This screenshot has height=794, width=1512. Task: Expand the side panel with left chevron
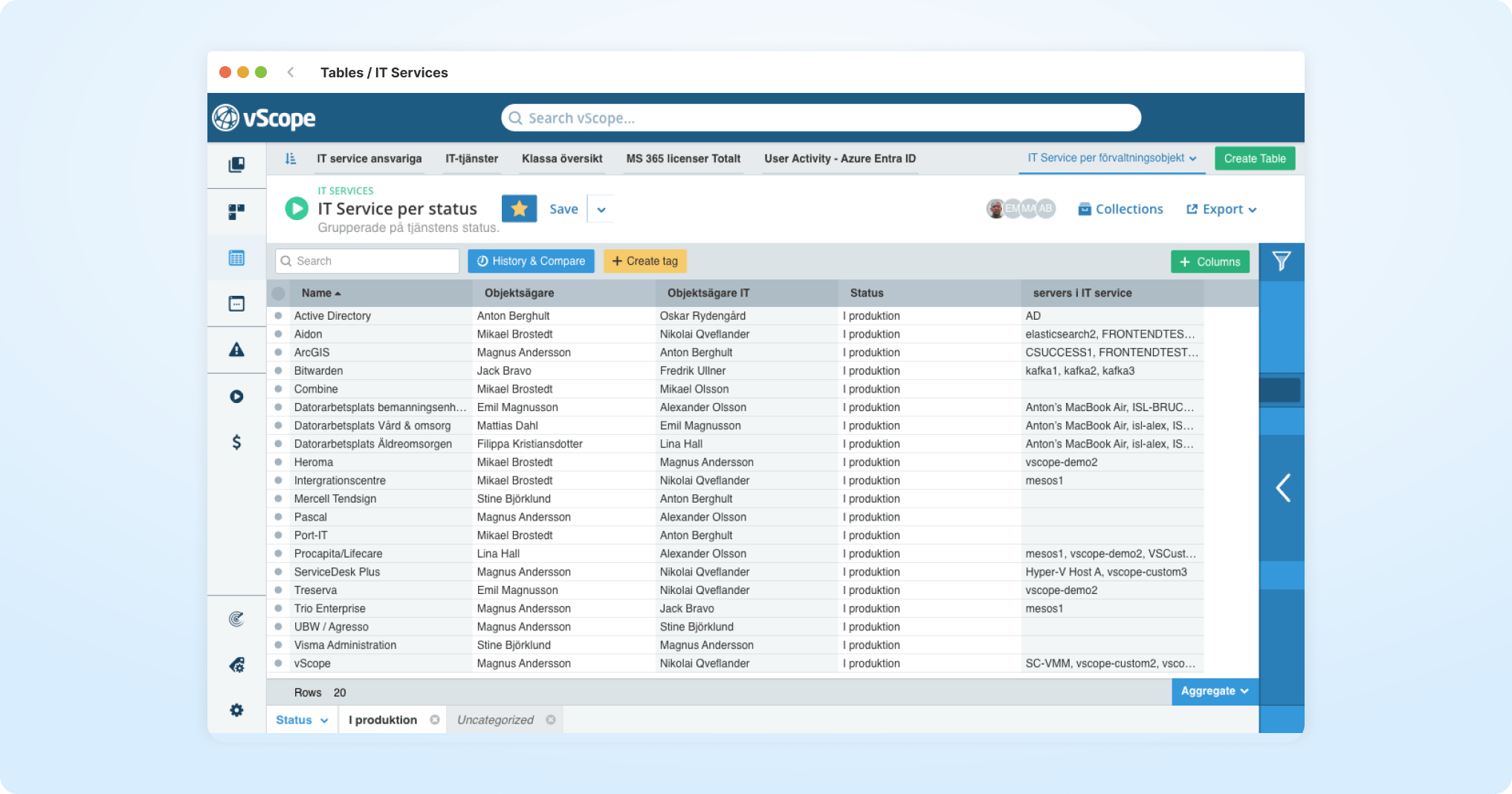click(x=1282, y=488)
